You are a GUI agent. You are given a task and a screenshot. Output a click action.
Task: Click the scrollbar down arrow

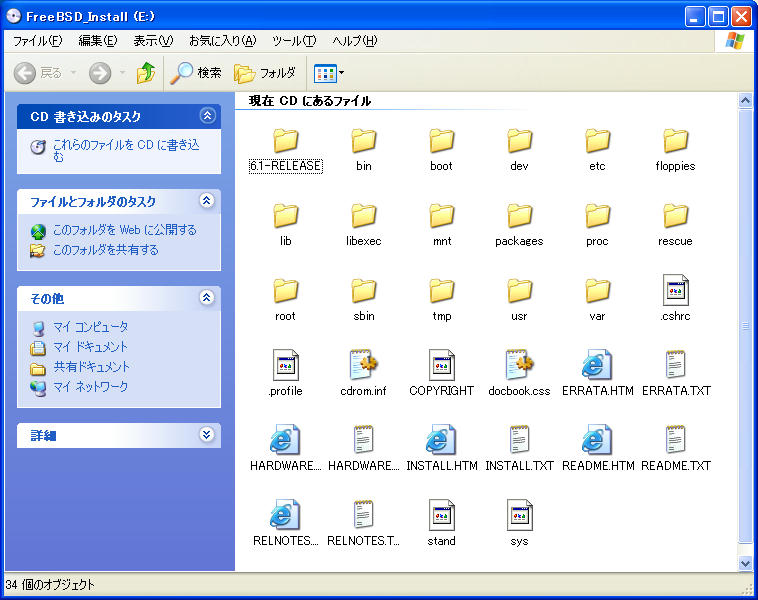tap(745, 563)
